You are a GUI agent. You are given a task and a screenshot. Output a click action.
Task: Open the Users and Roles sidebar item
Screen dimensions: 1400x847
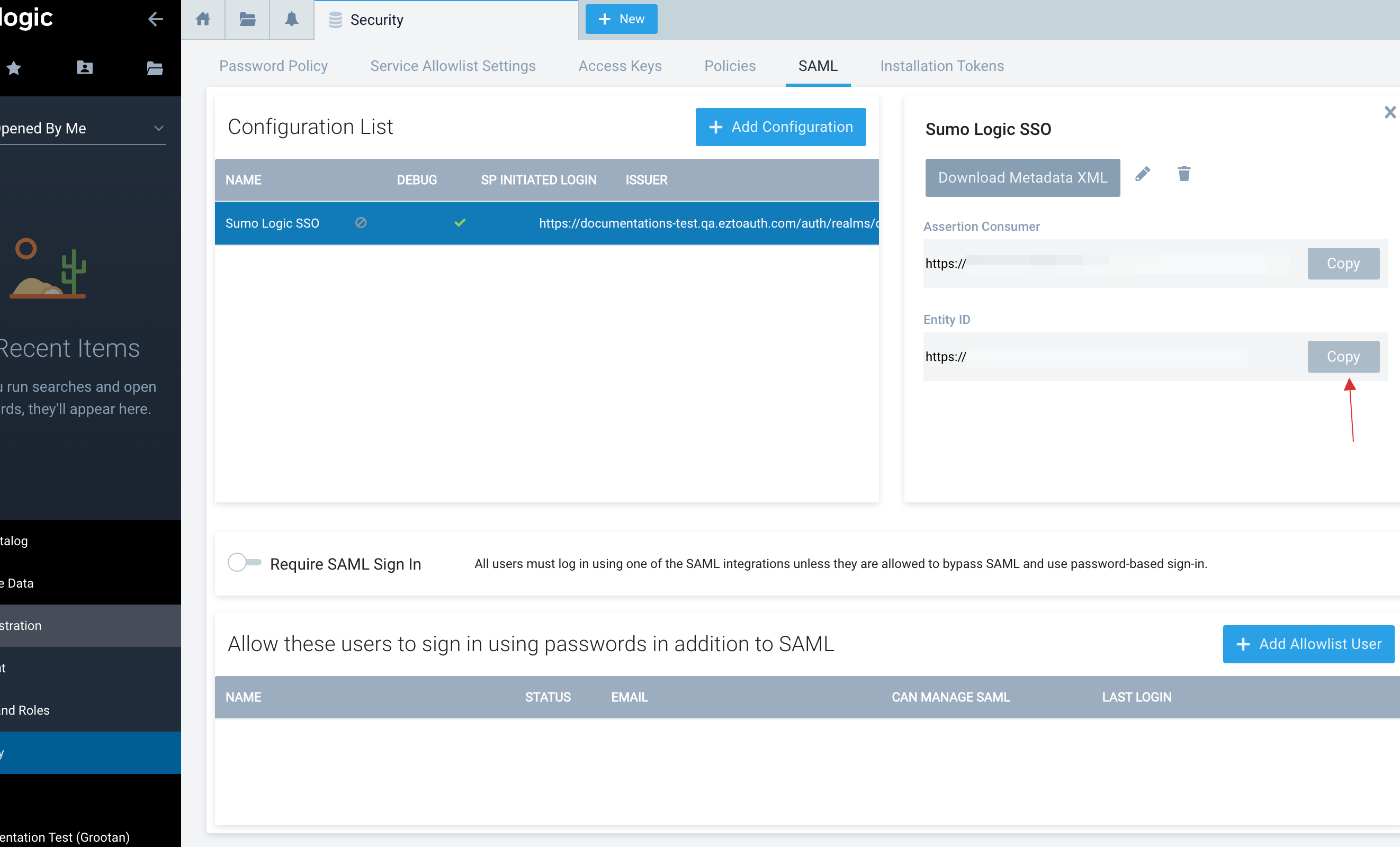coord(91,710)
